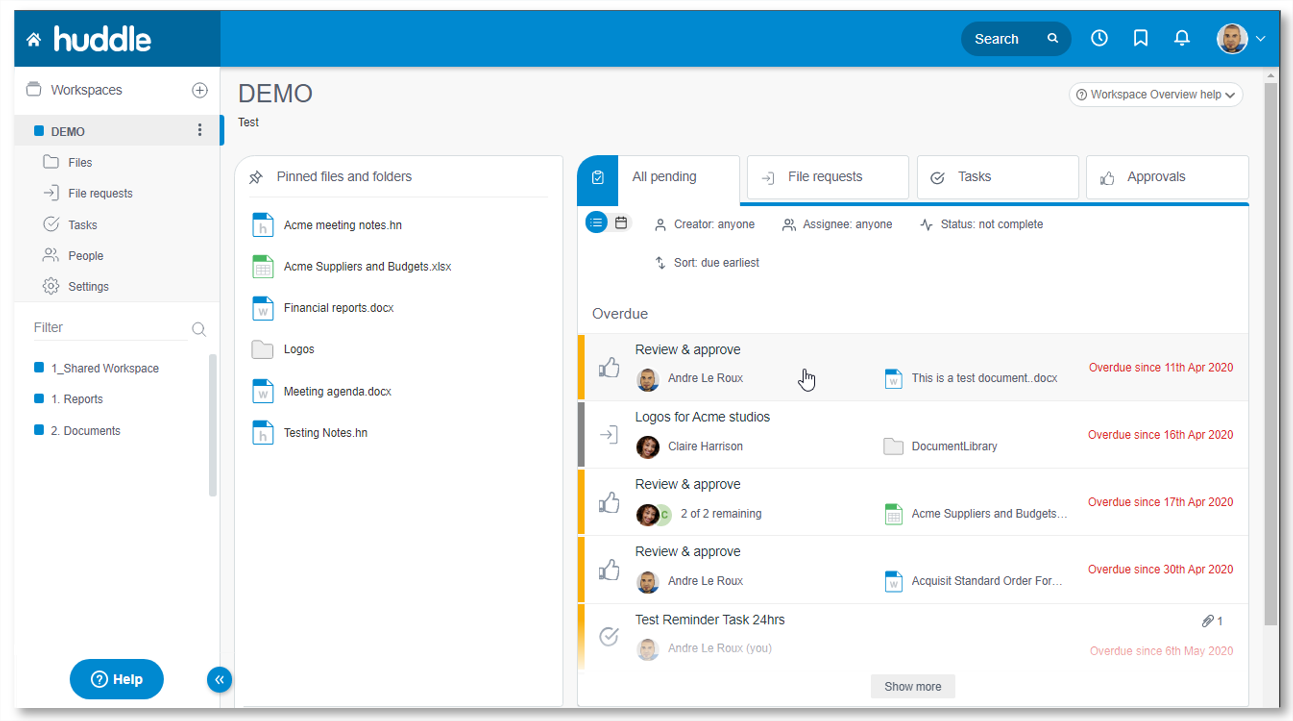Click the workspace filter search icon
The height and width of the screenshot is (721, 1293).
[199, 329]
